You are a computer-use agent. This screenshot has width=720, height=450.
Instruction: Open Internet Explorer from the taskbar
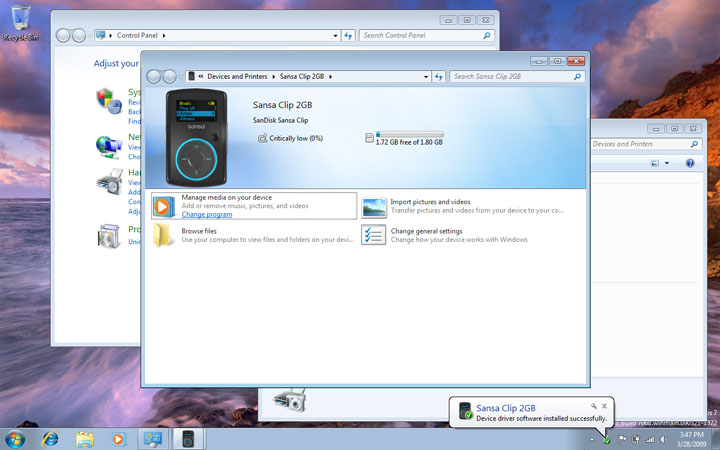tap(50, 438)
